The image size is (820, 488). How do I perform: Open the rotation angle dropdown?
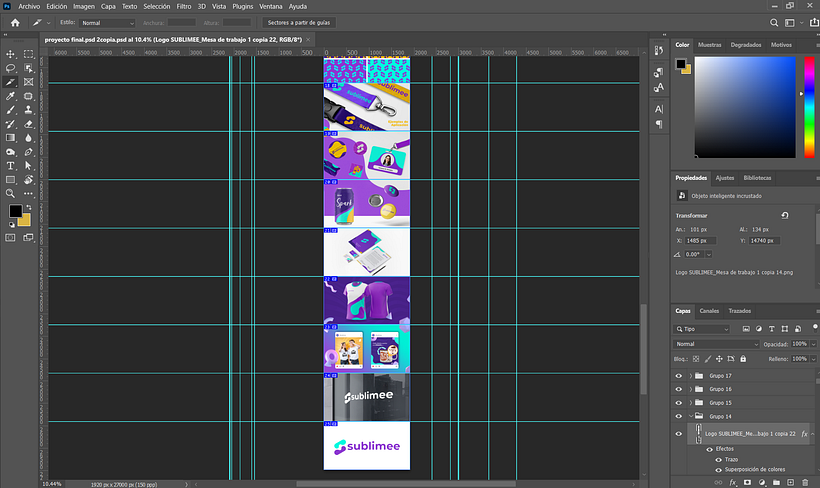(x=709, y=254)
